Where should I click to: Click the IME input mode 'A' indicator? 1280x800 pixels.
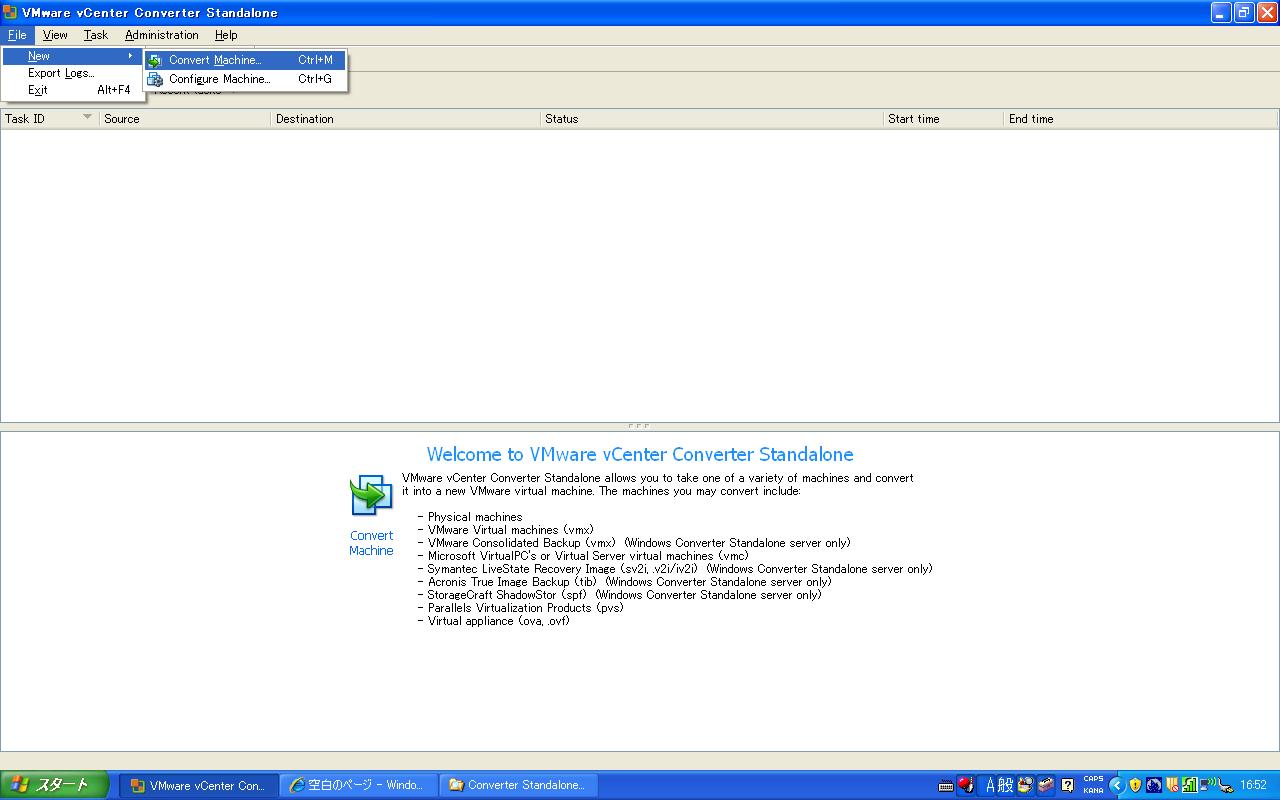991,785
